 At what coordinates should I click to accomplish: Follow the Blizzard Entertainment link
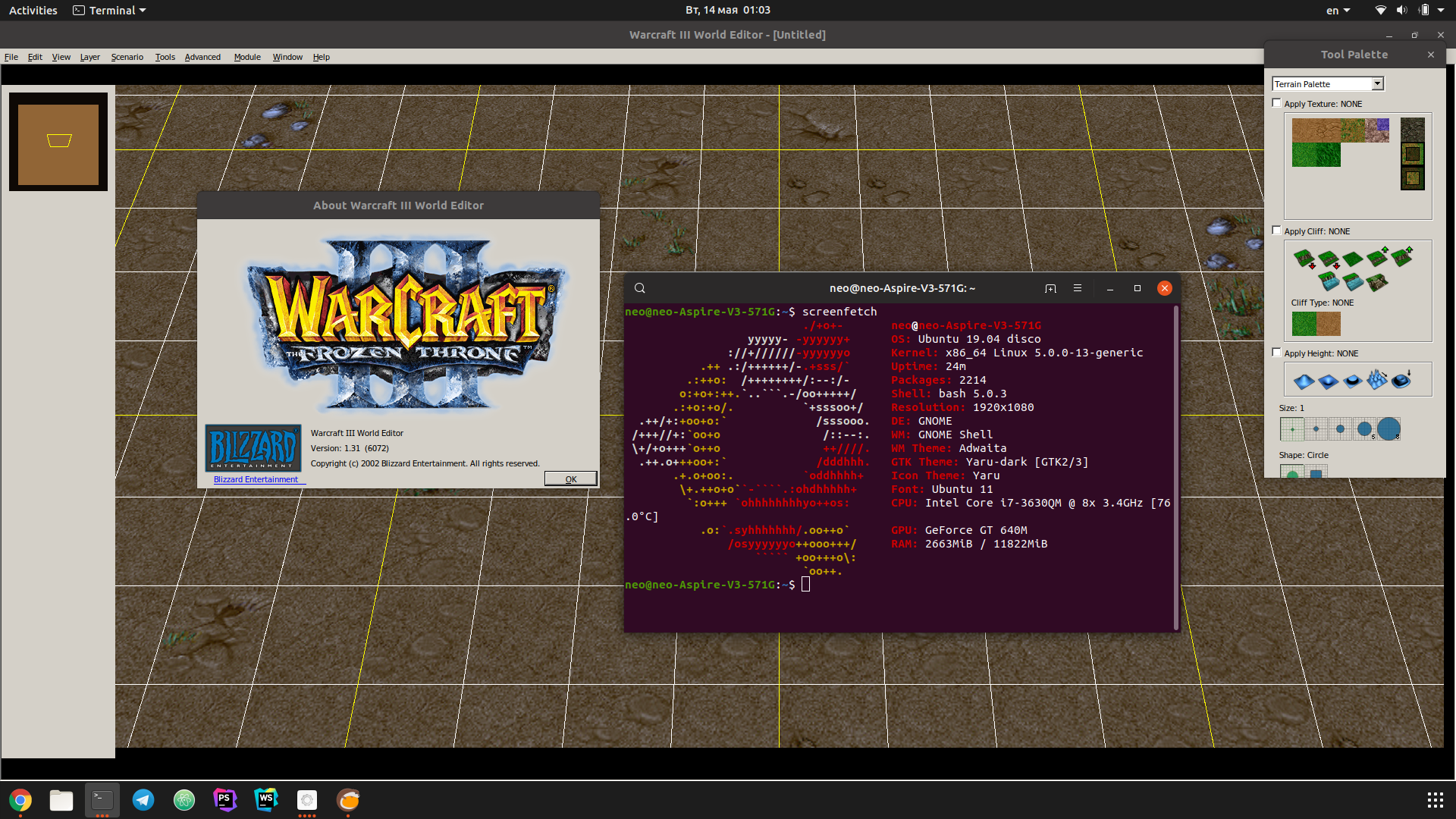point(256,479)
